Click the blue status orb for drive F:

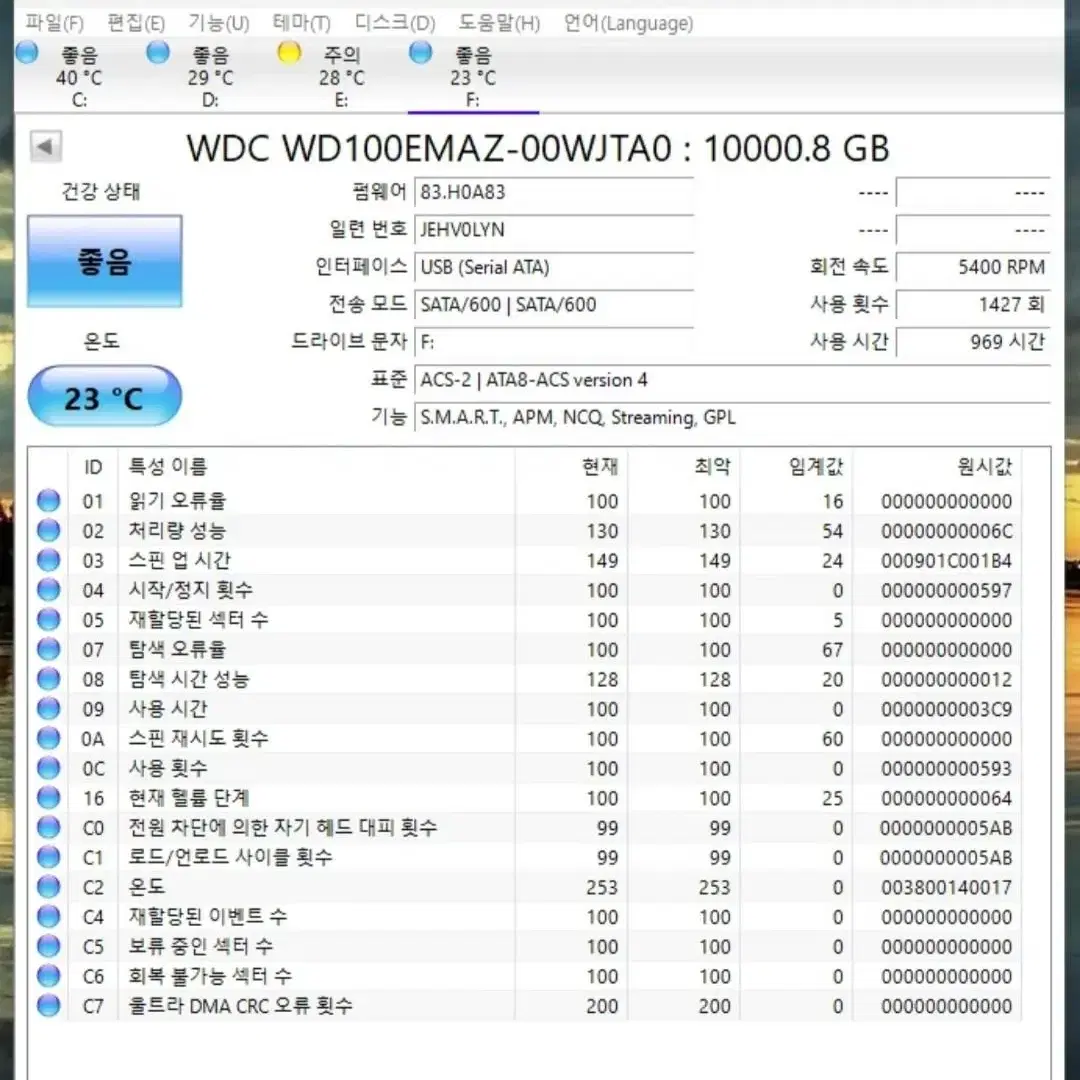(420, 53)
